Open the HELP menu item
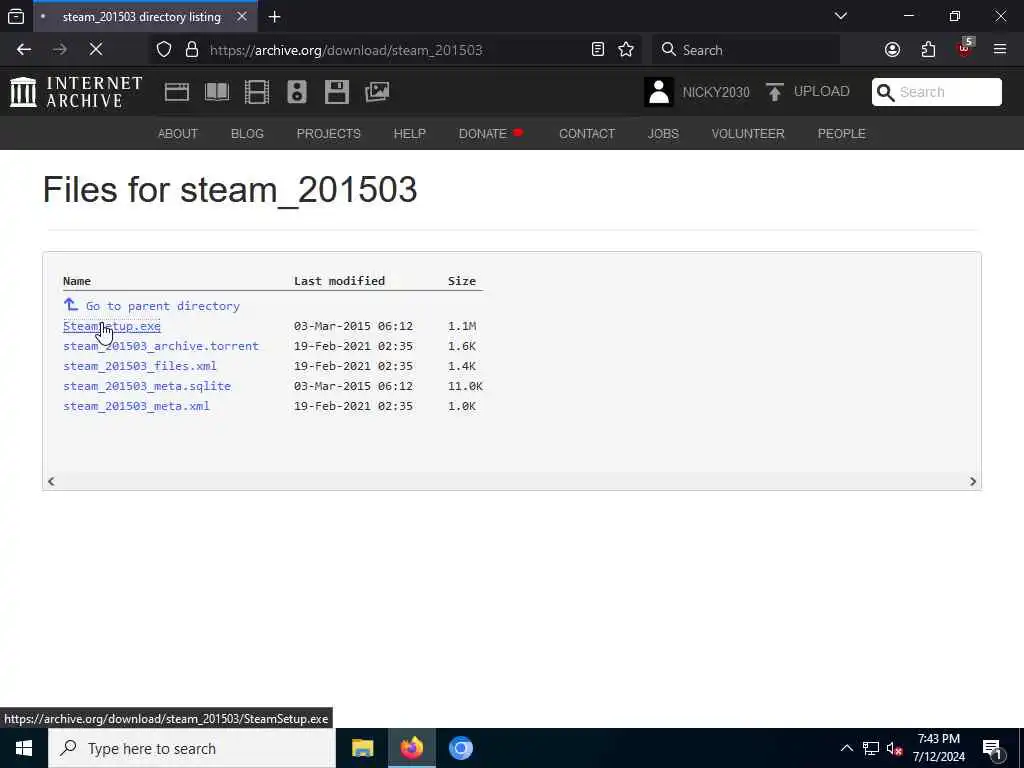The height and width of the screenshot is (768, 1024). [409, 134]
